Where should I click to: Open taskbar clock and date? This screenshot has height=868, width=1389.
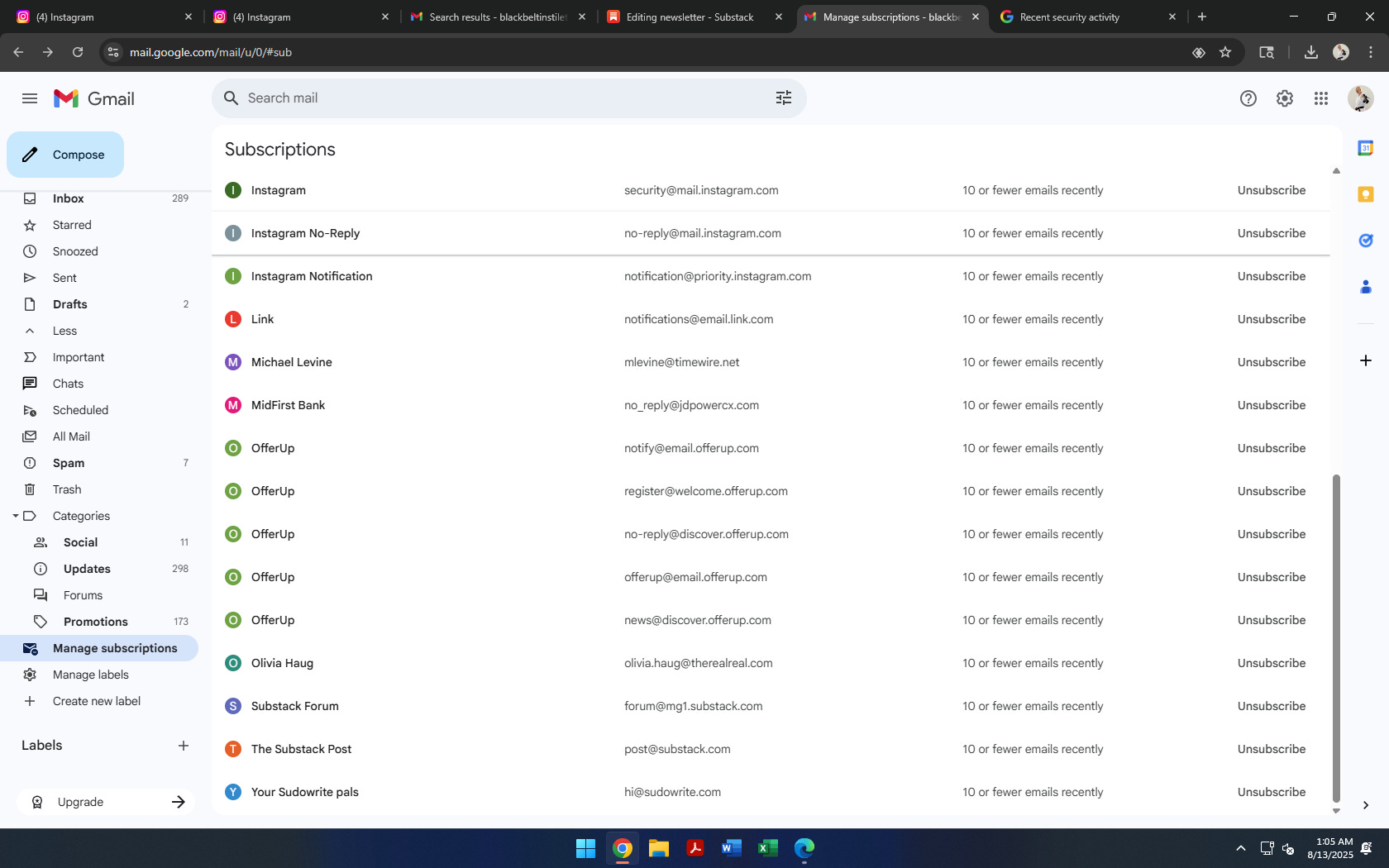pos(1329,848)
